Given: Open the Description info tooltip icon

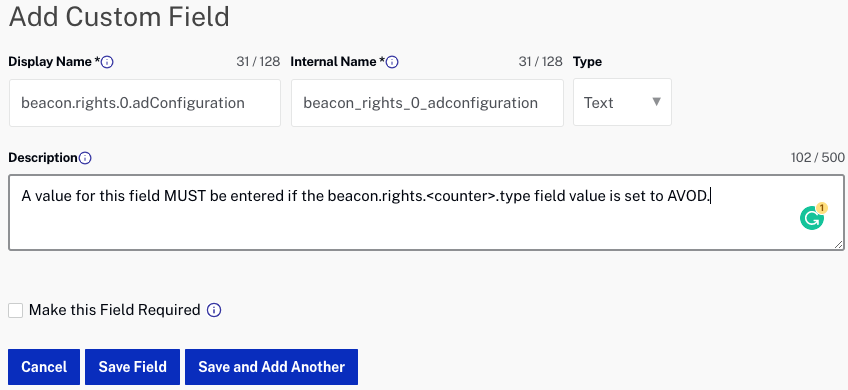Looking at the screenshot, I should [85, 158].
